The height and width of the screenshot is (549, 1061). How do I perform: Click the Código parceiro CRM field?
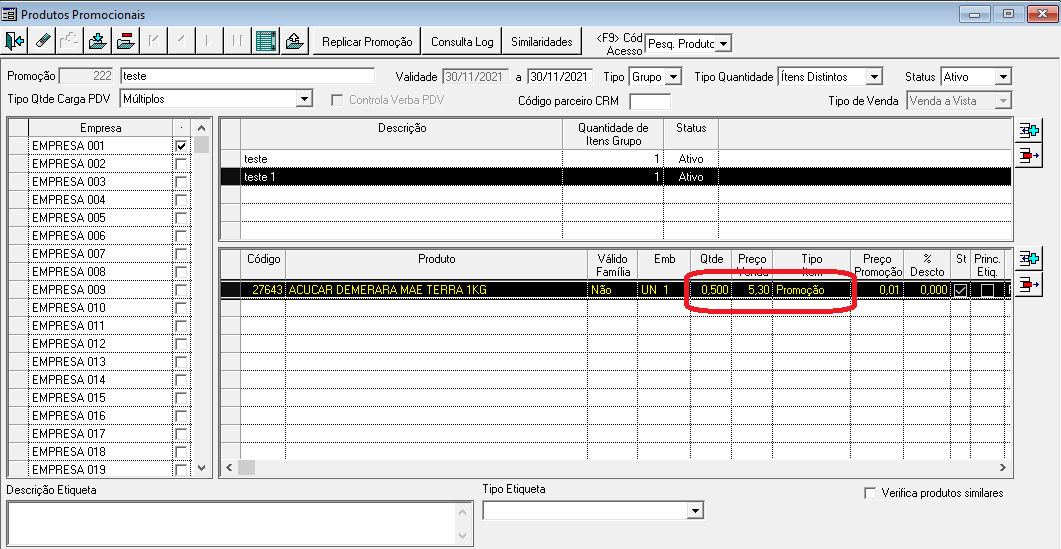pyautogui.click(x=650, y=101)
